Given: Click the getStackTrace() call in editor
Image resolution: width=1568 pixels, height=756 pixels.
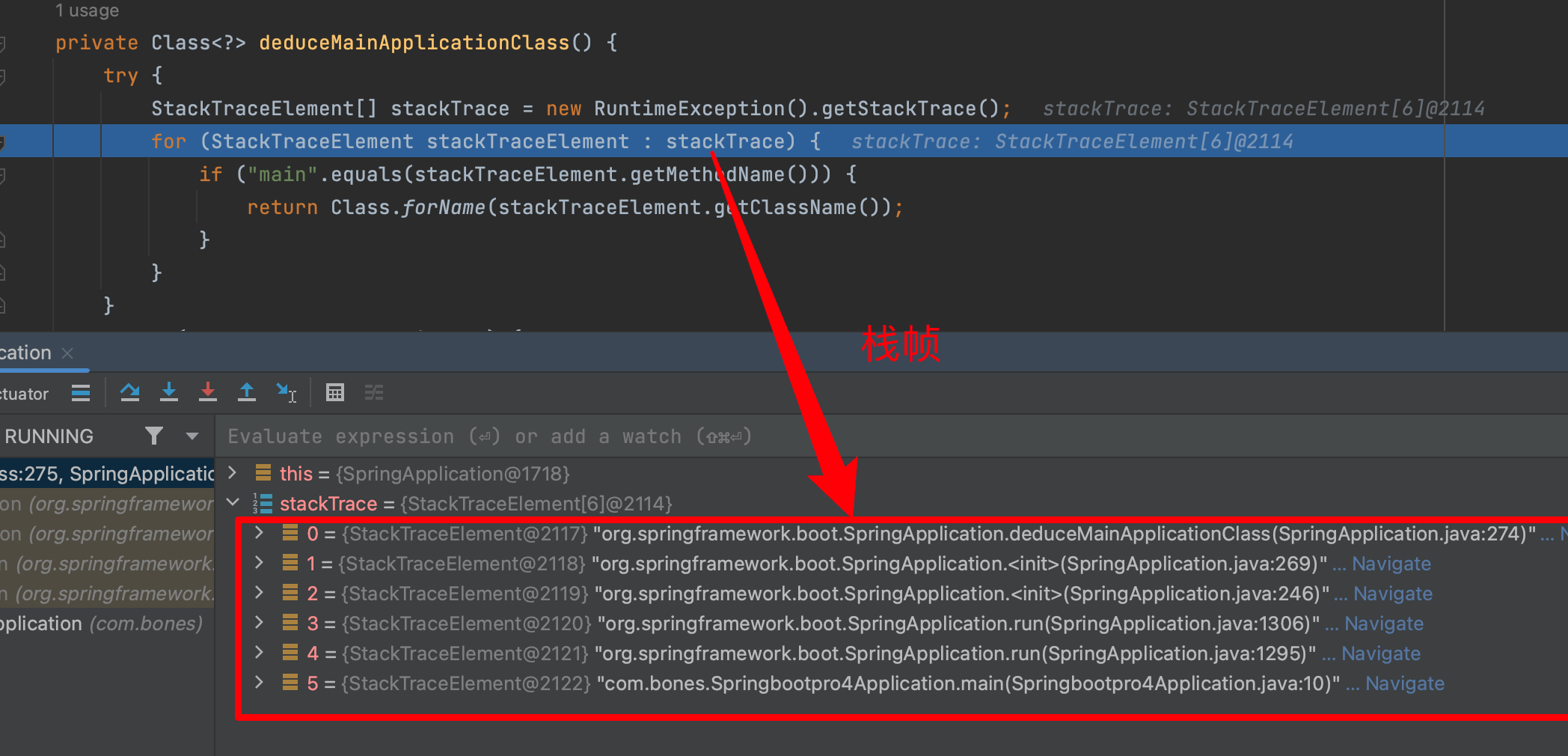Looking at the screenshot, I should point(910,109).
